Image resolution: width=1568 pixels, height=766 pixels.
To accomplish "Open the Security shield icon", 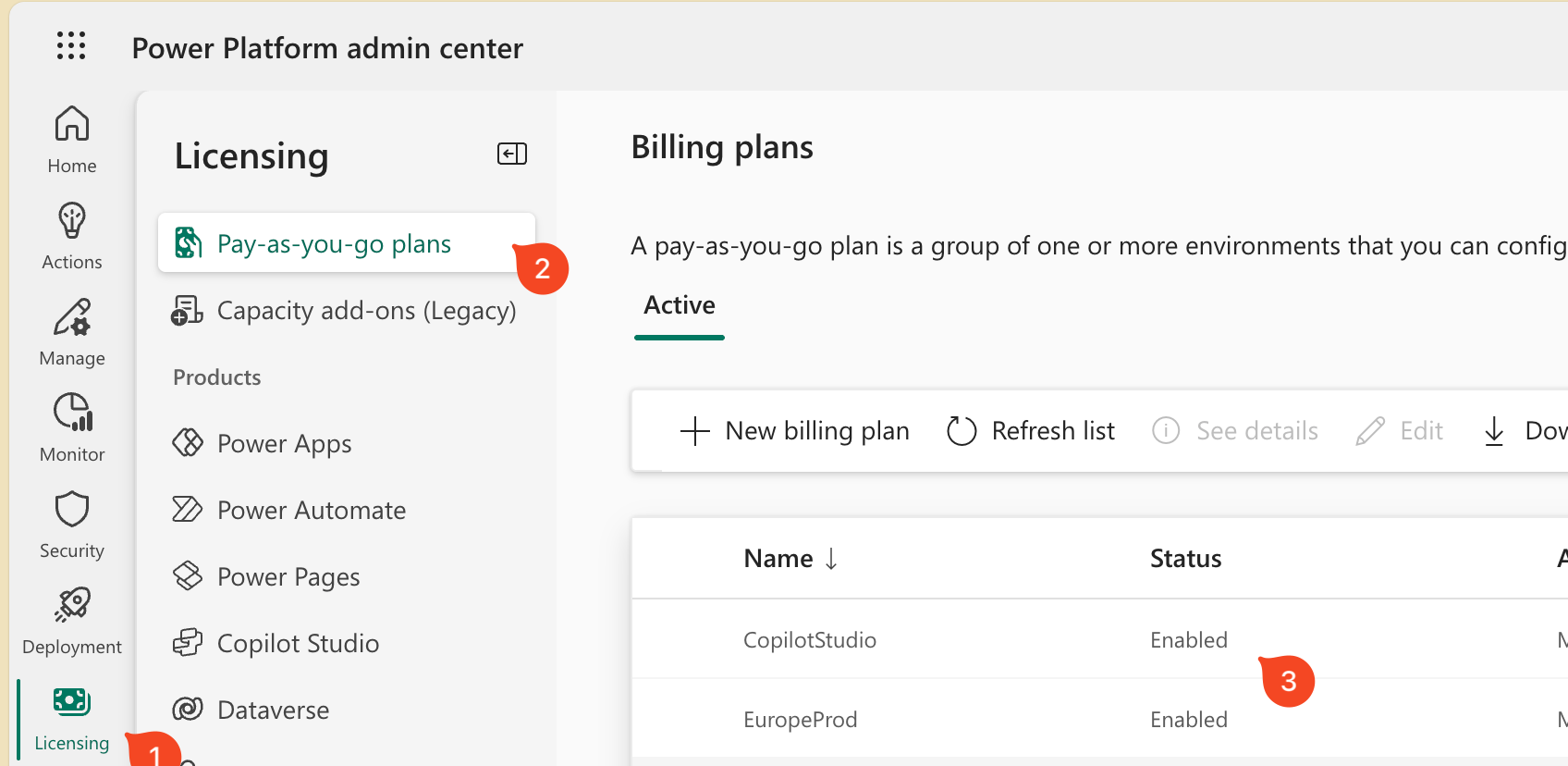I will pyautogui.click(x=72, y=510).
